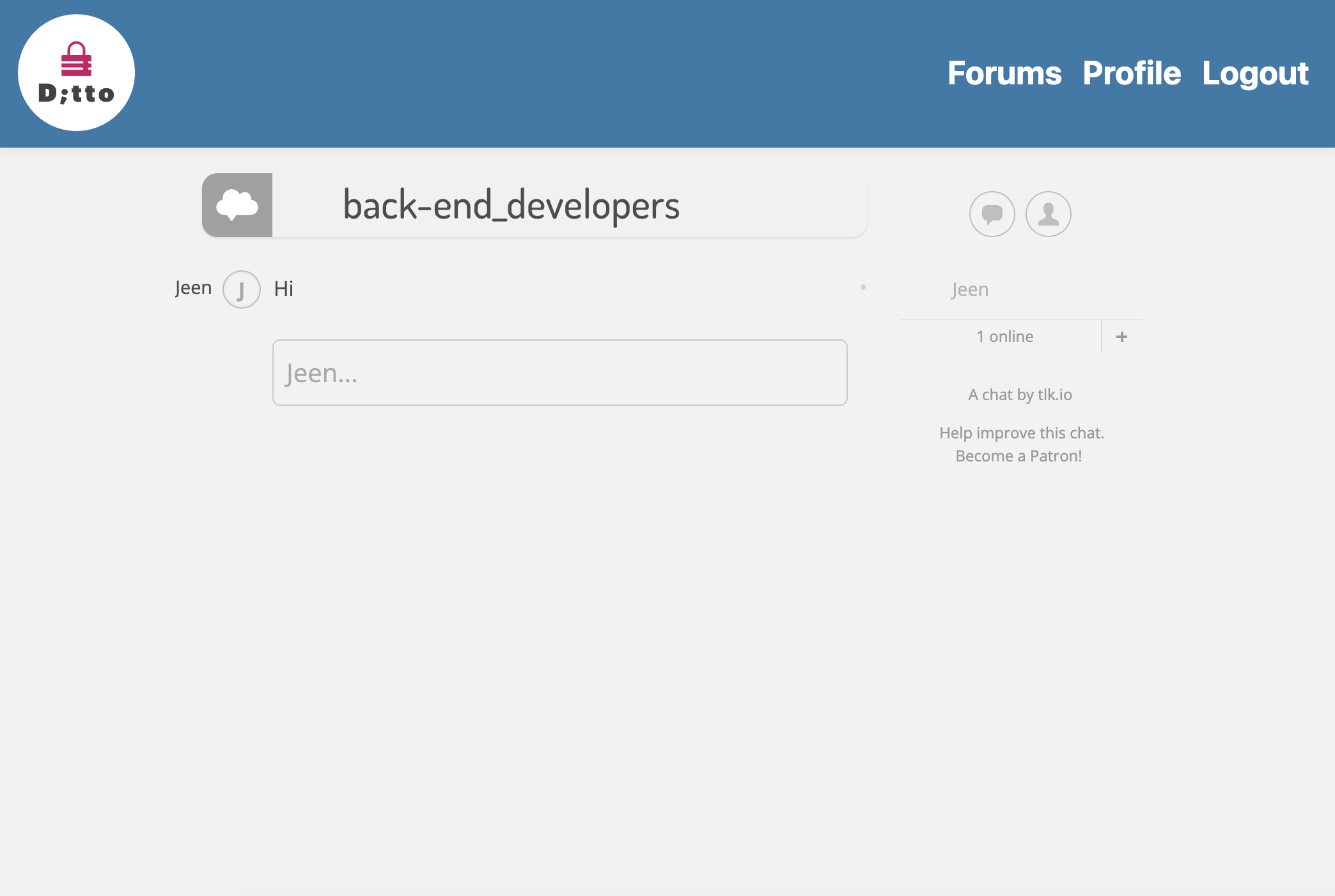Go to the Profile page
The width and height of the screenshot is (1335, 896).
pos(1131,73)
